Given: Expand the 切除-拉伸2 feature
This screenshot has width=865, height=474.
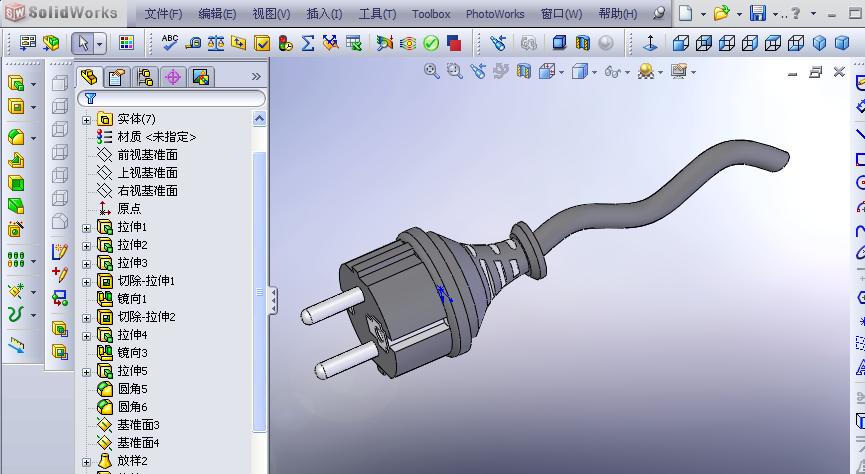Looking at the screenshot, I should coord(86,318).
